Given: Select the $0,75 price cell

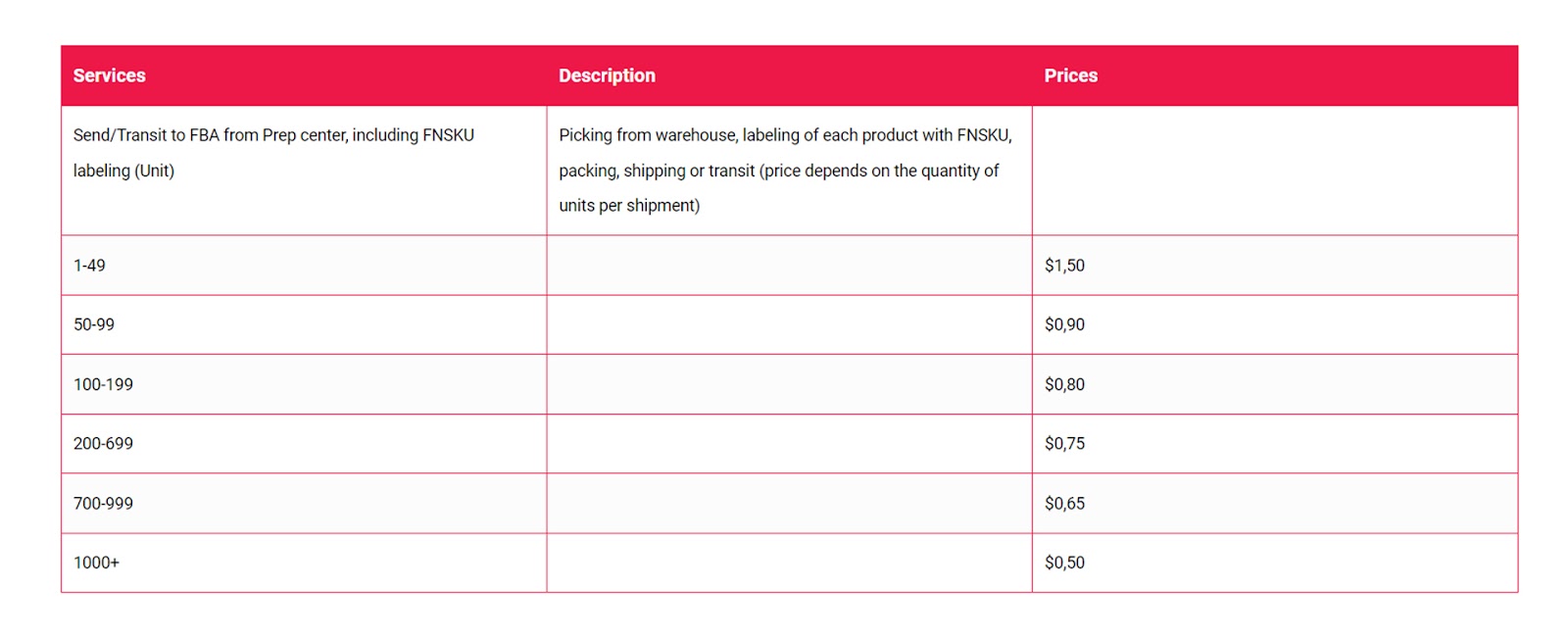Looking at the screenshot, I should click(1064, 444).
